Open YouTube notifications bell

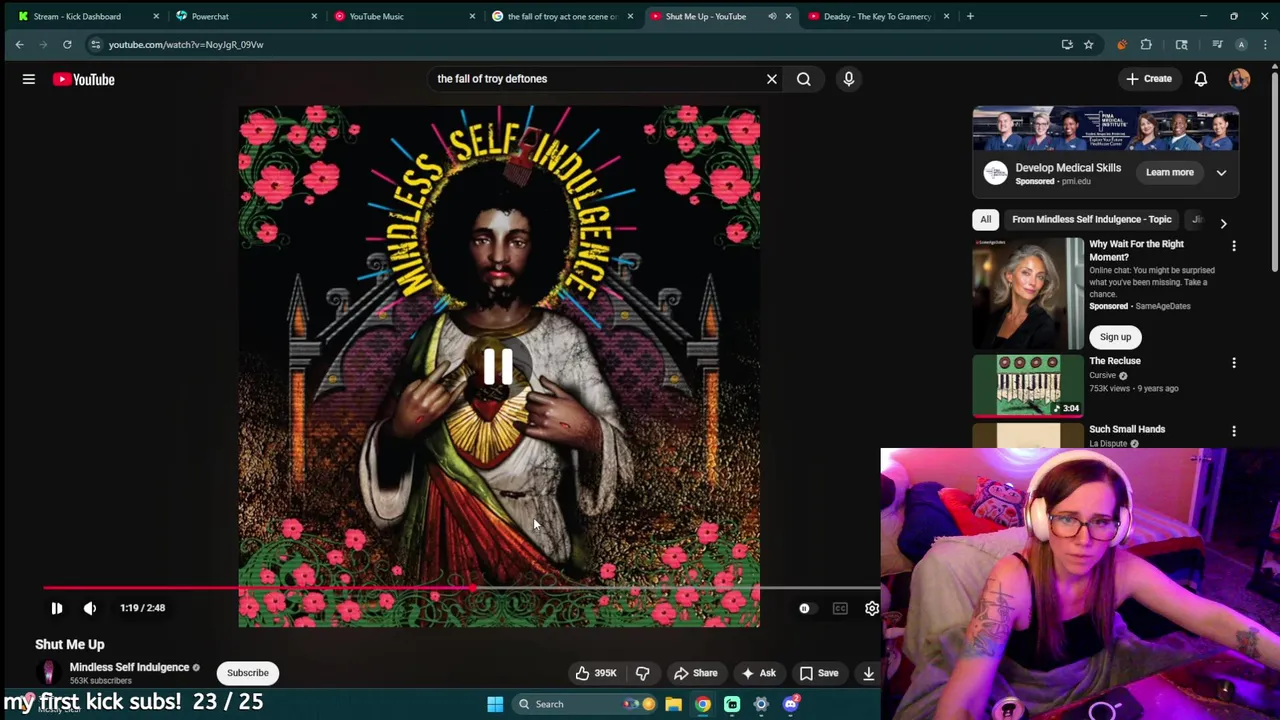pyautogui.click(x=1201, y=79)
